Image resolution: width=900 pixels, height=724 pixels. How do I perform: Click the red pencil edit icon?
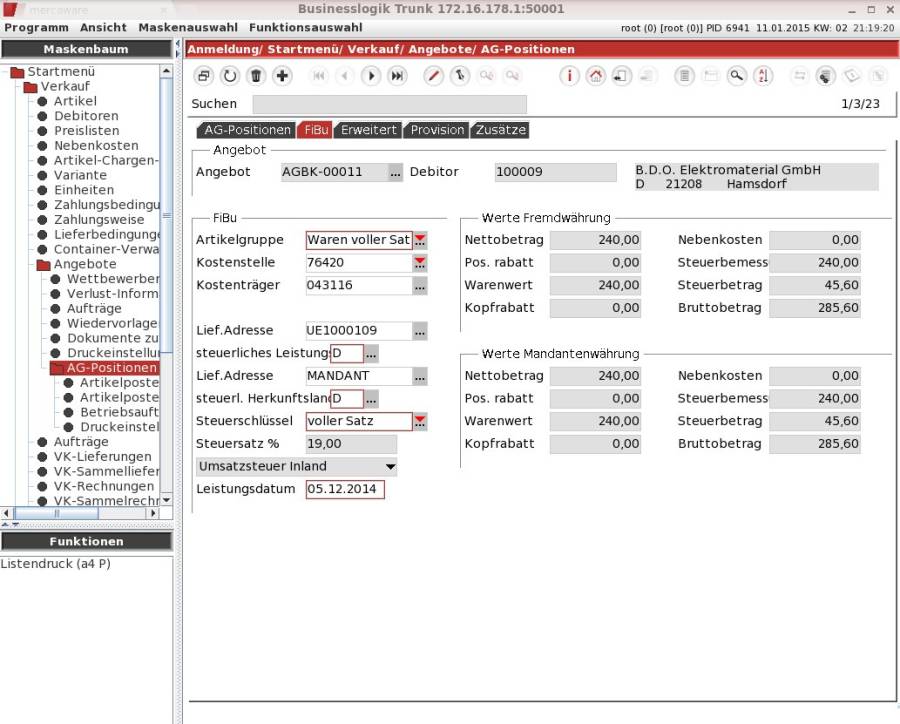point(433,76)
